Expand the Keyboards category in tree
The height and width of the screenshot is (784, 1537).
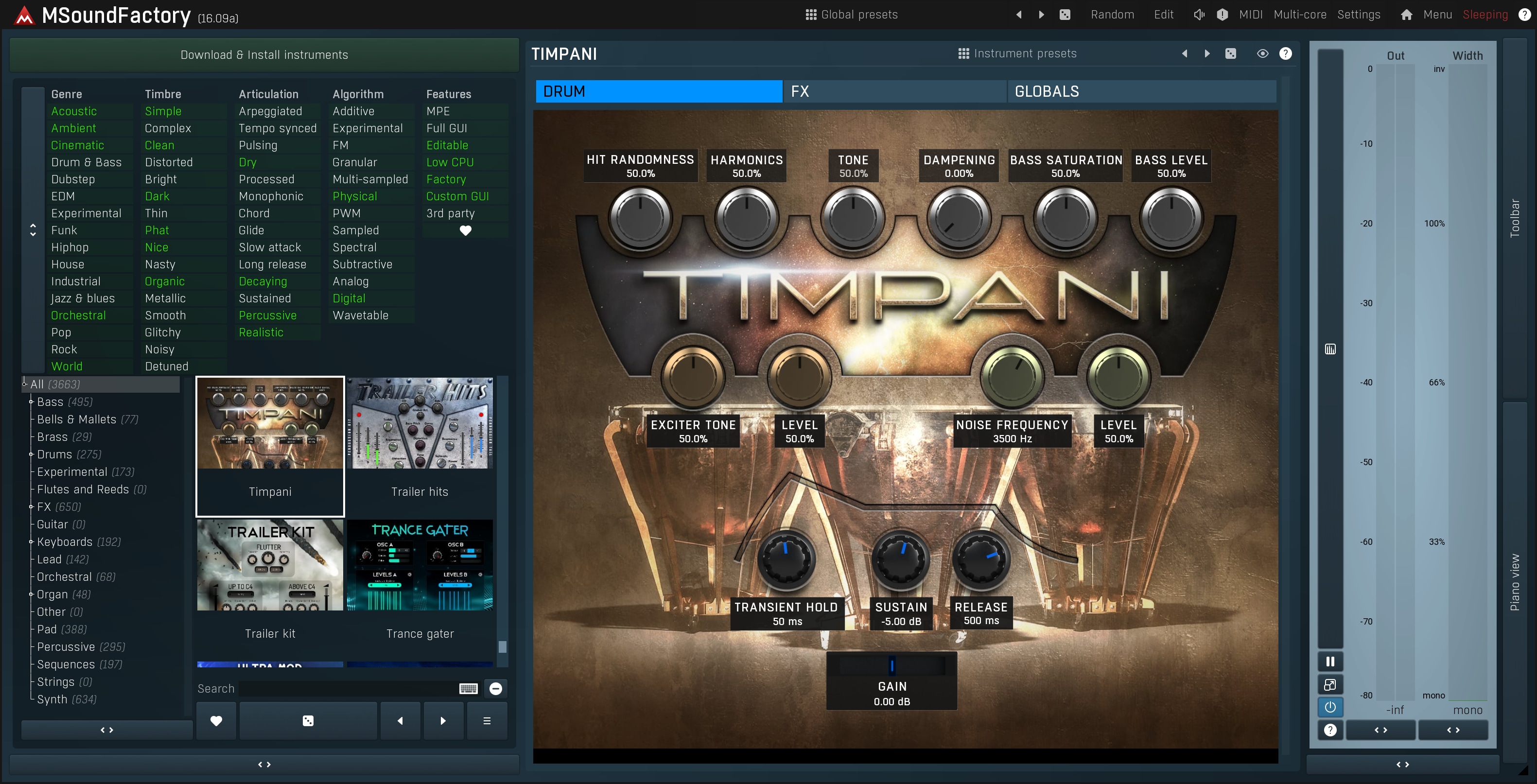click(32, 542)
